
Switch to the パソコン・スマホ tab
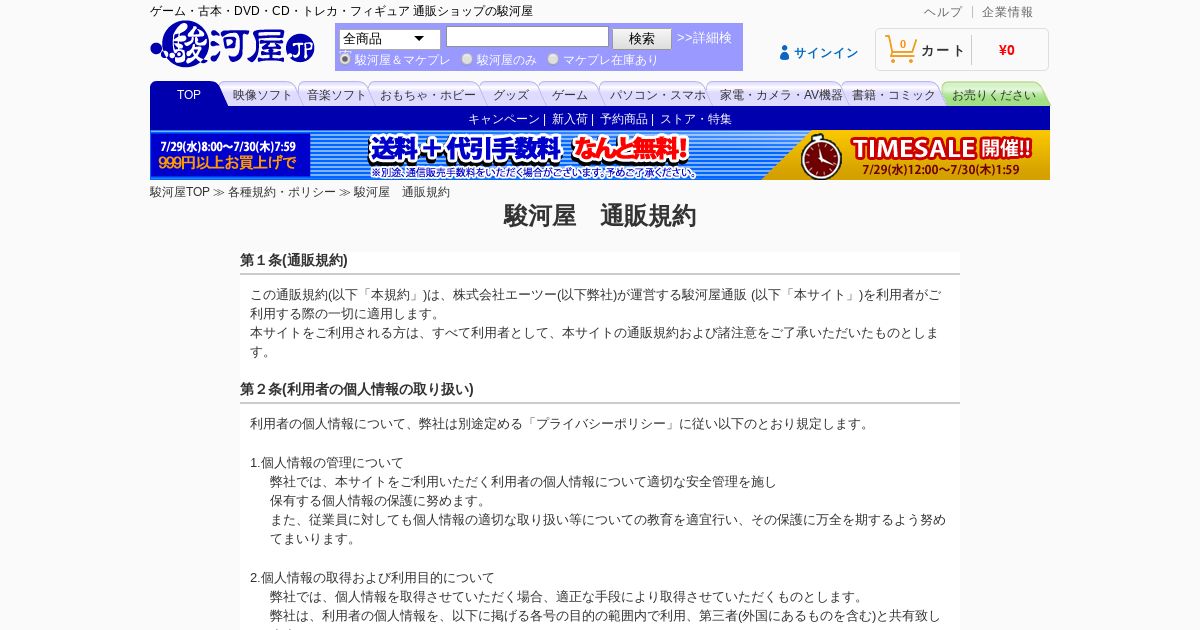(x=657, y=95)
